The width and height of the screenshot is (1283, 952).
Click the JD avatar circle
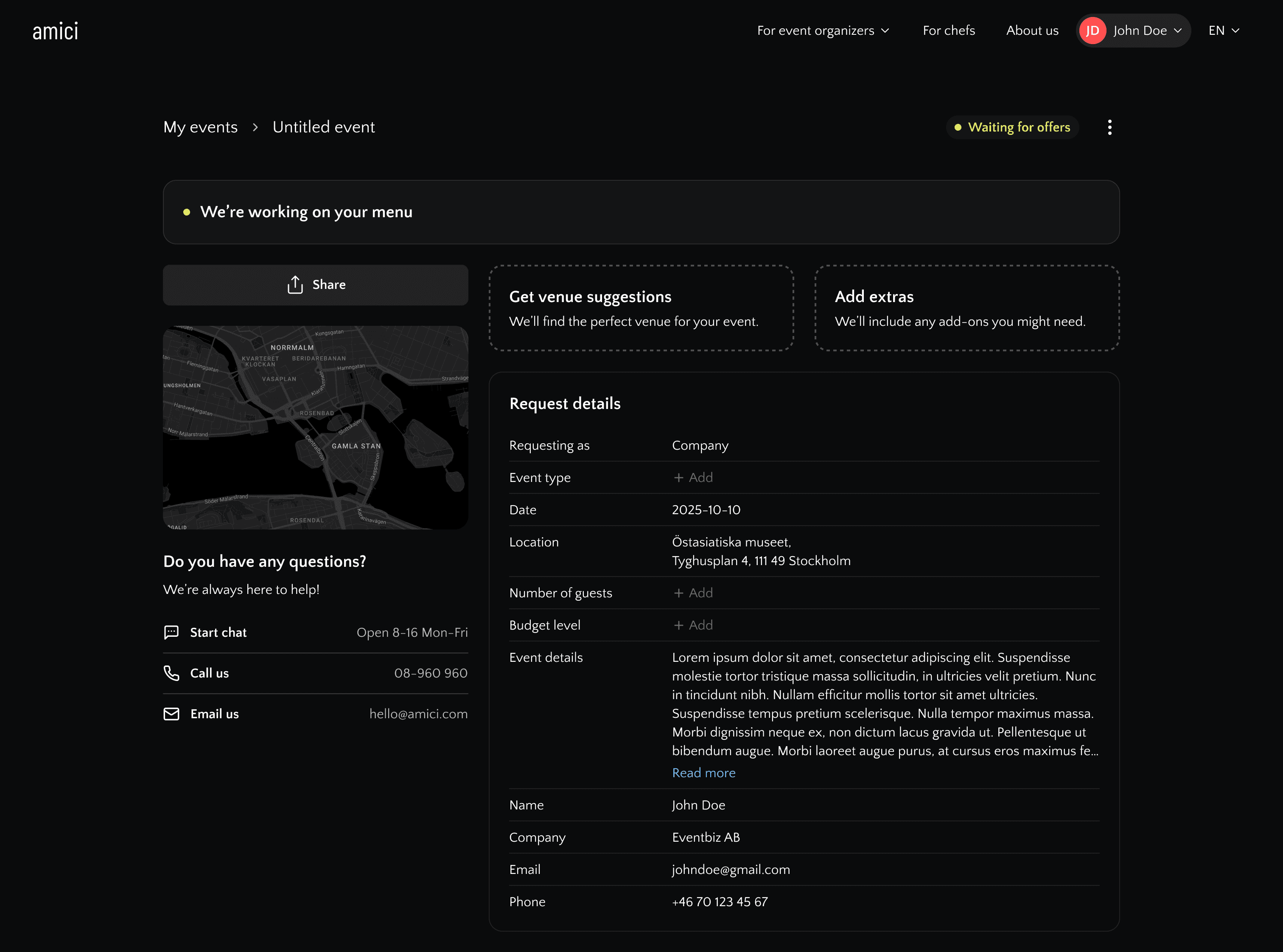pyautogui.click(x=1092, y=31)
